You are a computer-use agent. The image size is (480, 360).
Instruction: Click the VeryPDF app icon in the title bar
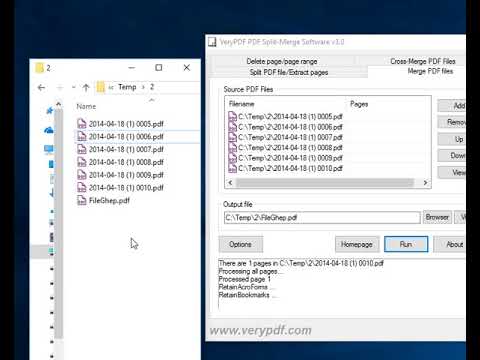[212, 42]
